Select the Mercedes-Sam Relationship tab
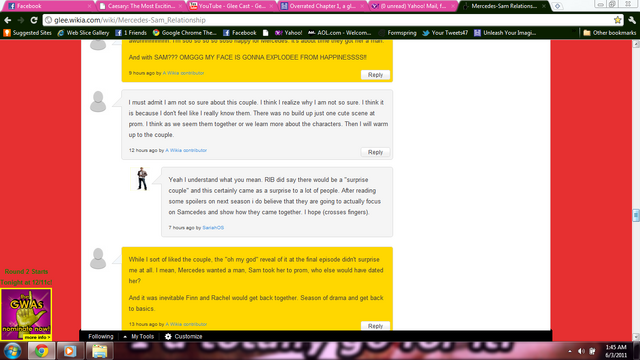640x360 pixels. (x=504, y=6)
